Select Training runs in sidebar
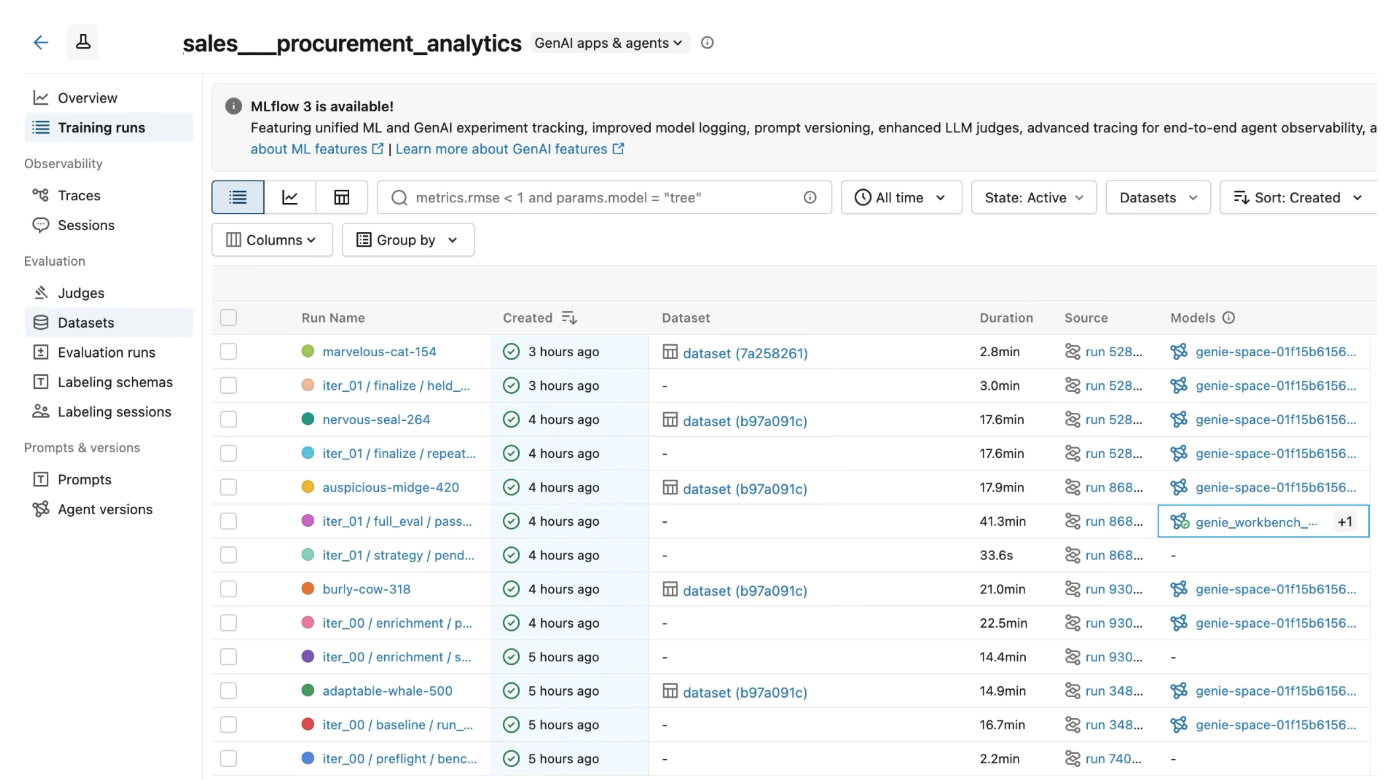 (109, 128)
